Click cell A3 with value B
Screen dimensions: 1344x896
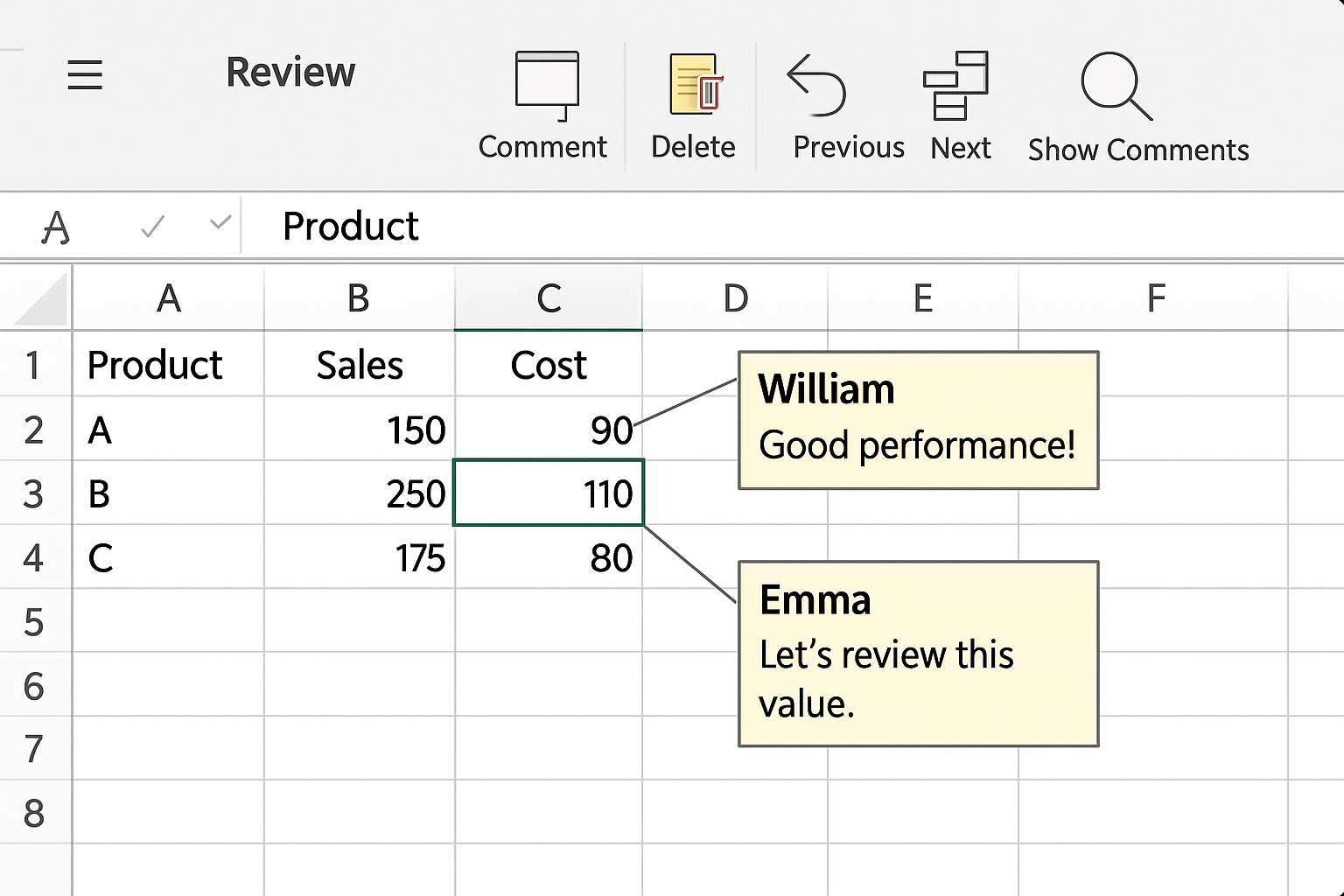pos(168,493)
